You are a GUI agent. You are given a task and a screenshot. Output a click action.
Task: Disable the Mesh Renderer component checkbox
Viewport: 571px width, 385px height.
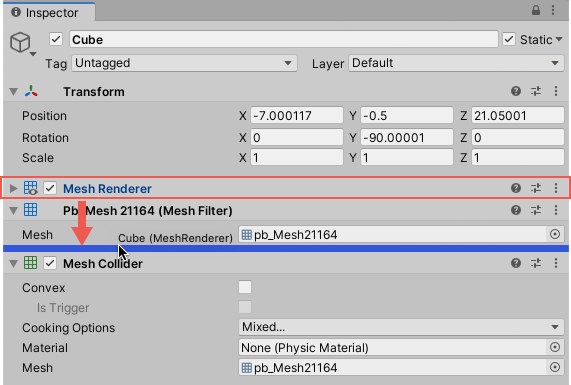coord(50,188)
